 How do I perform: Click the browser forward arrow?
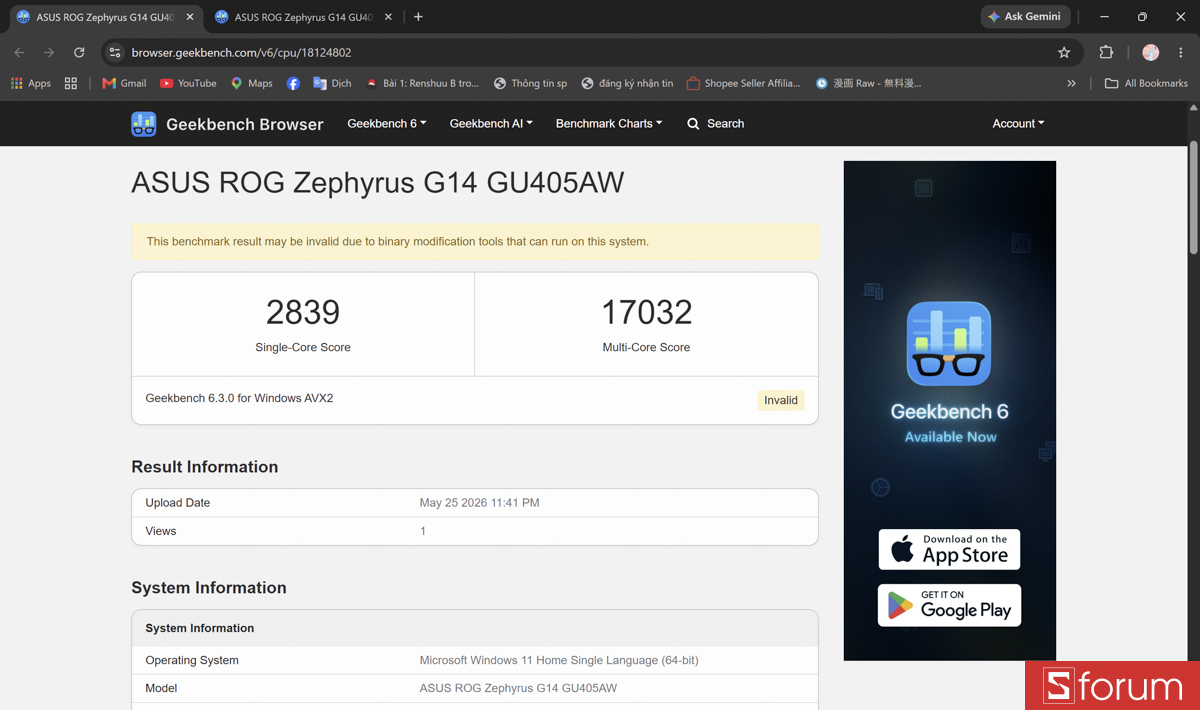49,52
